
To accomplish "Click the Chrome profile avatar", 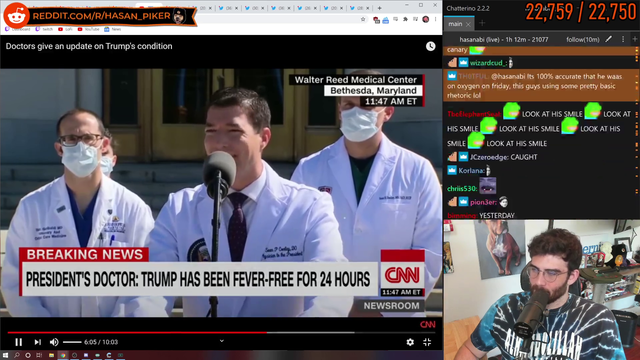I will click(x=426, y=19).
